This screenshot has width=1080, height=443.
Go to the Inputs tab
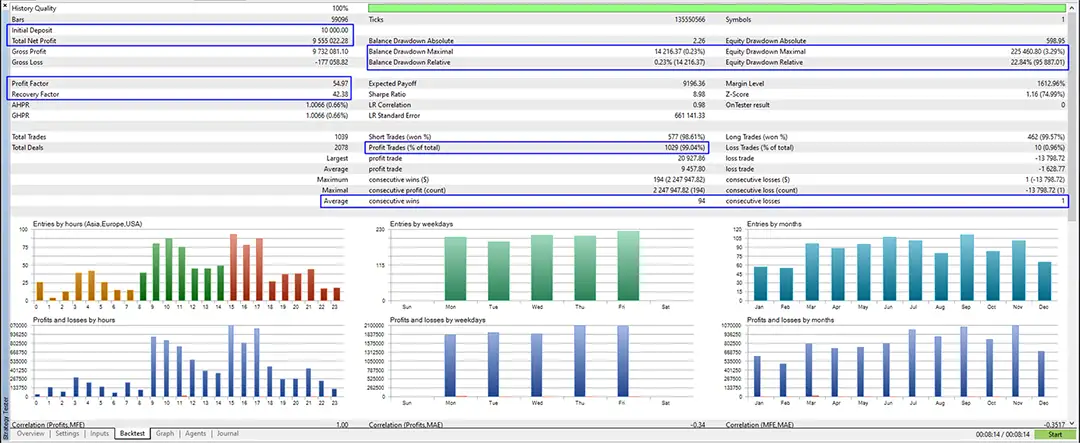[x=99, y=434]
